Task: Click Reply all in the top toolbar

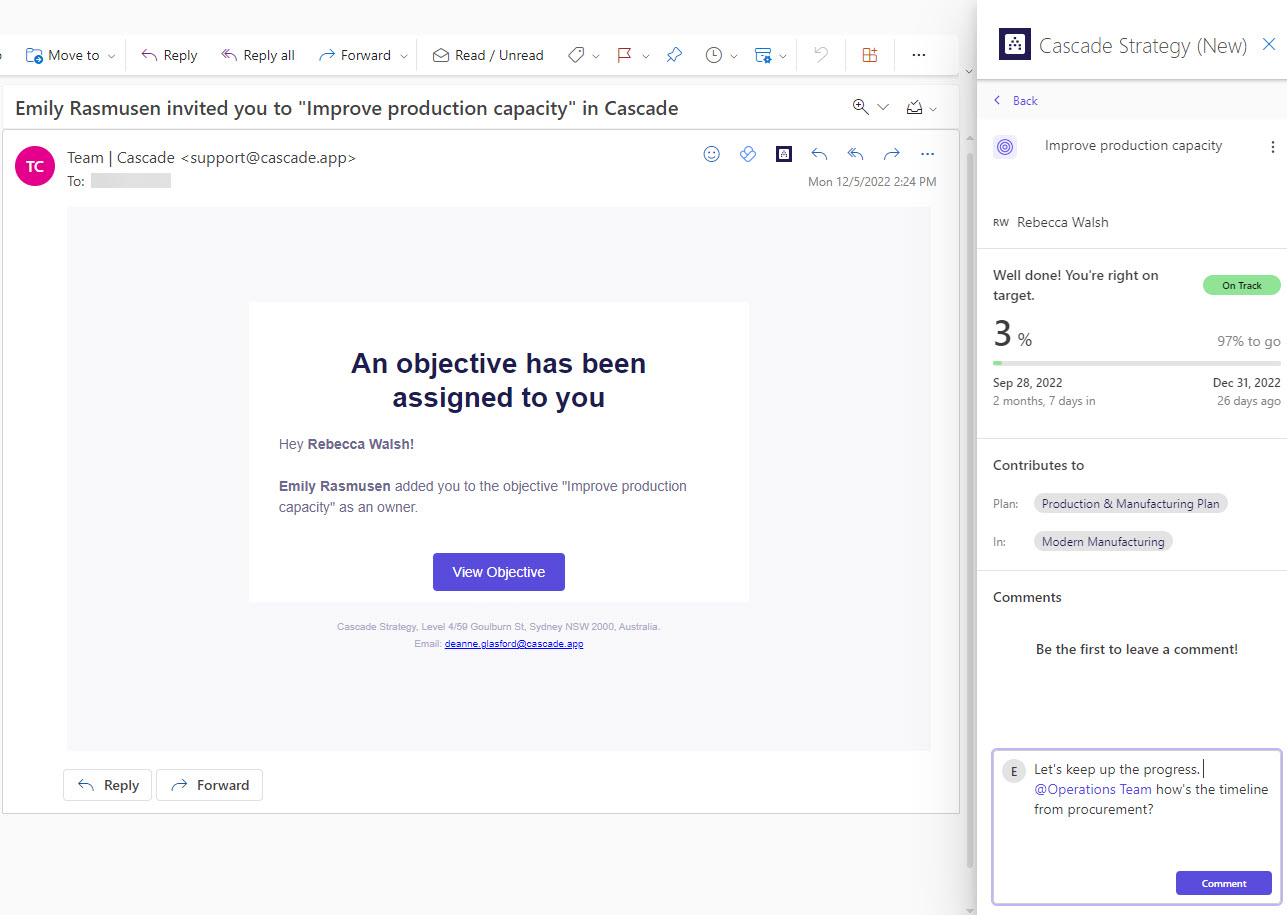Action: [x=258, y=55]
